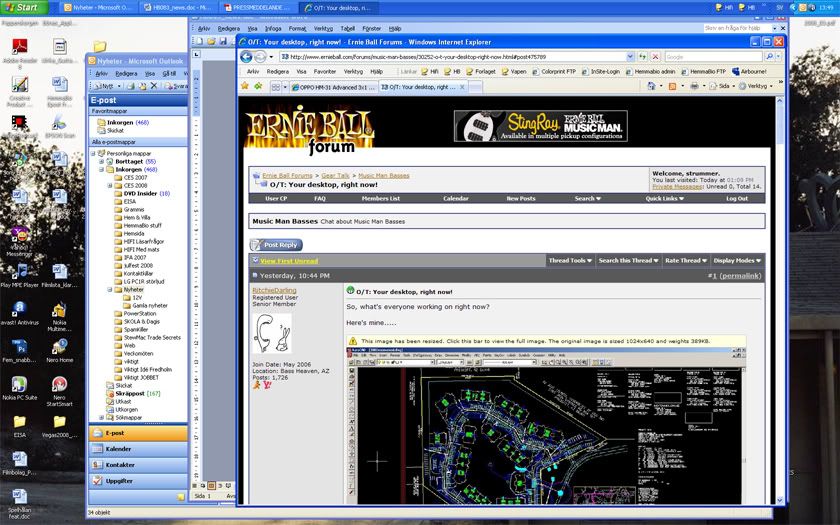Image resolution: width=840 pixels, height=525 pixels.
Task: Collapse the Inkorgen folder in Alla e-postmappar
Action: point(101,169)
